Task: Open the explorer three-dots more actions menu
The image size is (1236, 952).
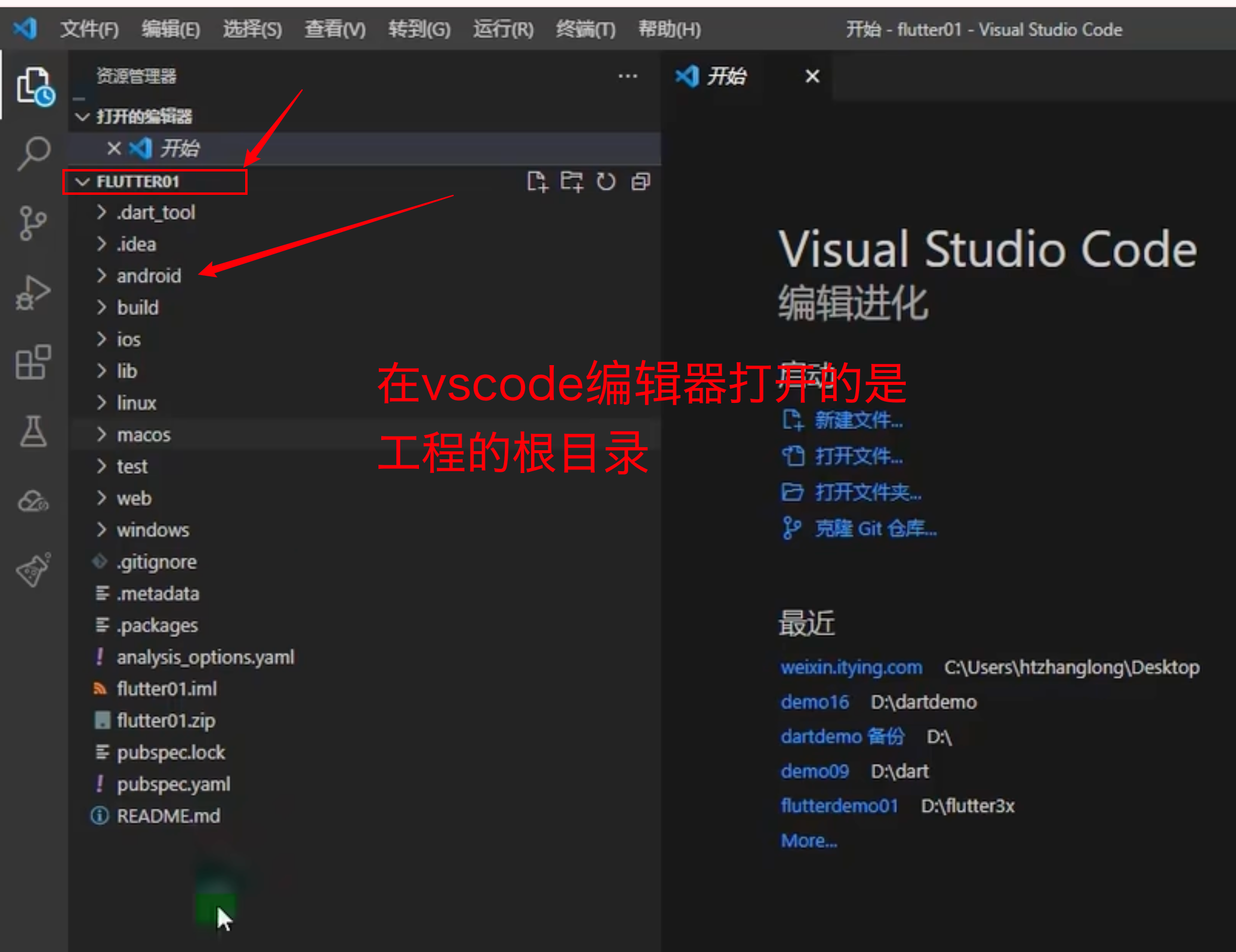Action: coord(628,76)
